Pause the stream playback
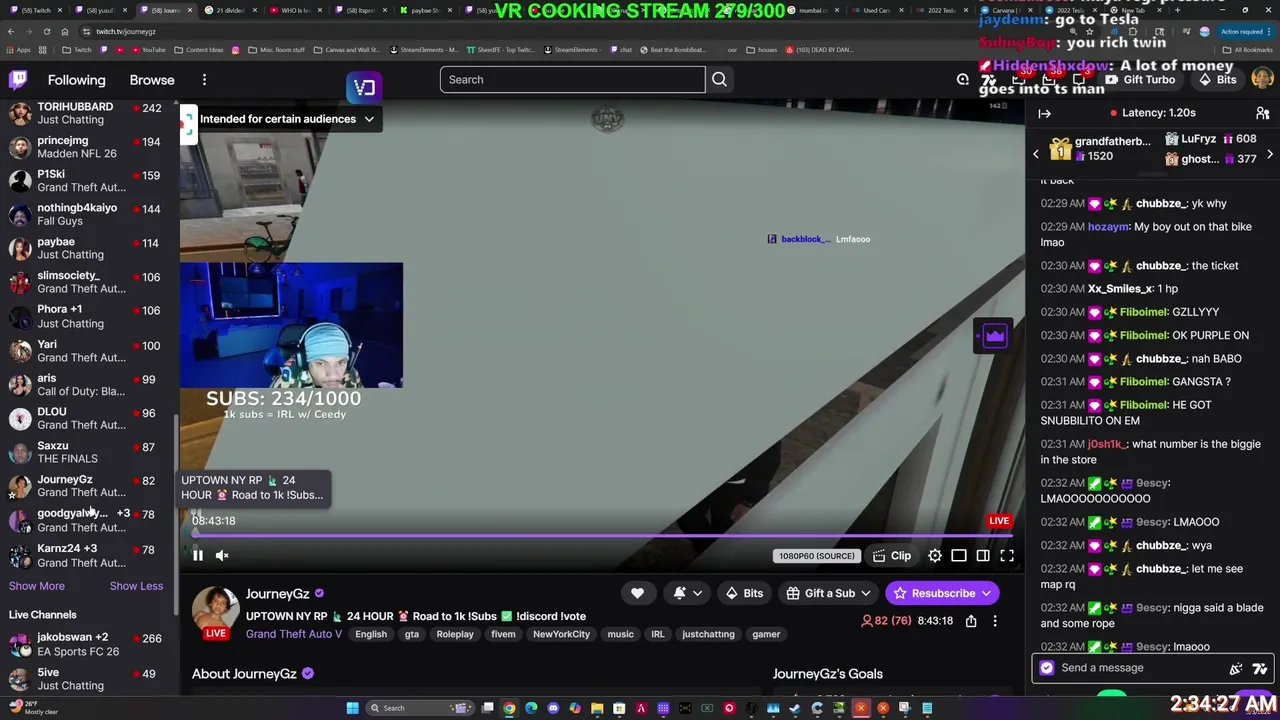 click(x=198, y=556)
